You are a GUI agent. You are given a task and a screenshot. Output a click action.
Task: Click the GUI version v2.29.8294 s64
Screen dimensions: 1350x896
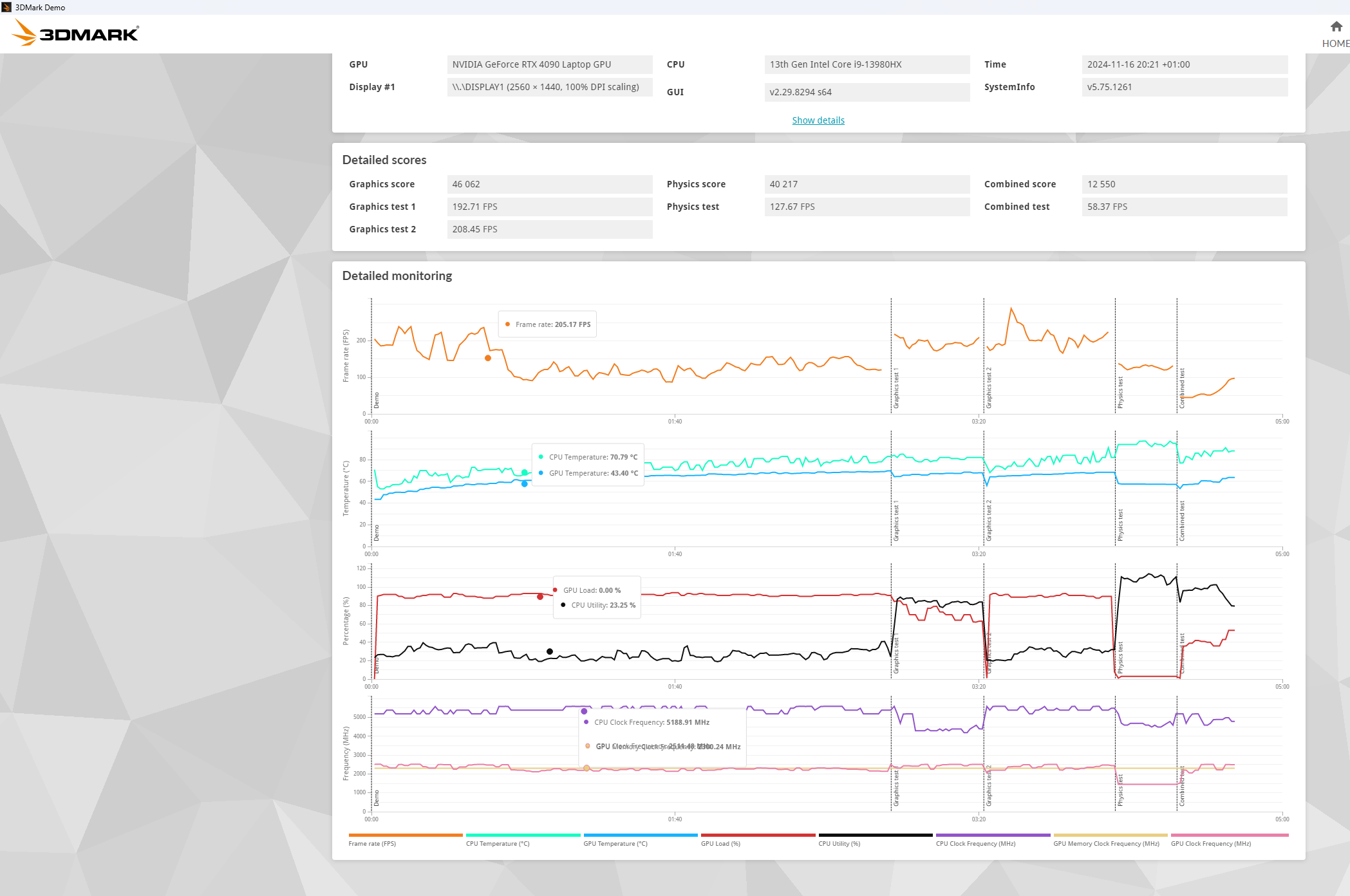[x=867, y=92]
